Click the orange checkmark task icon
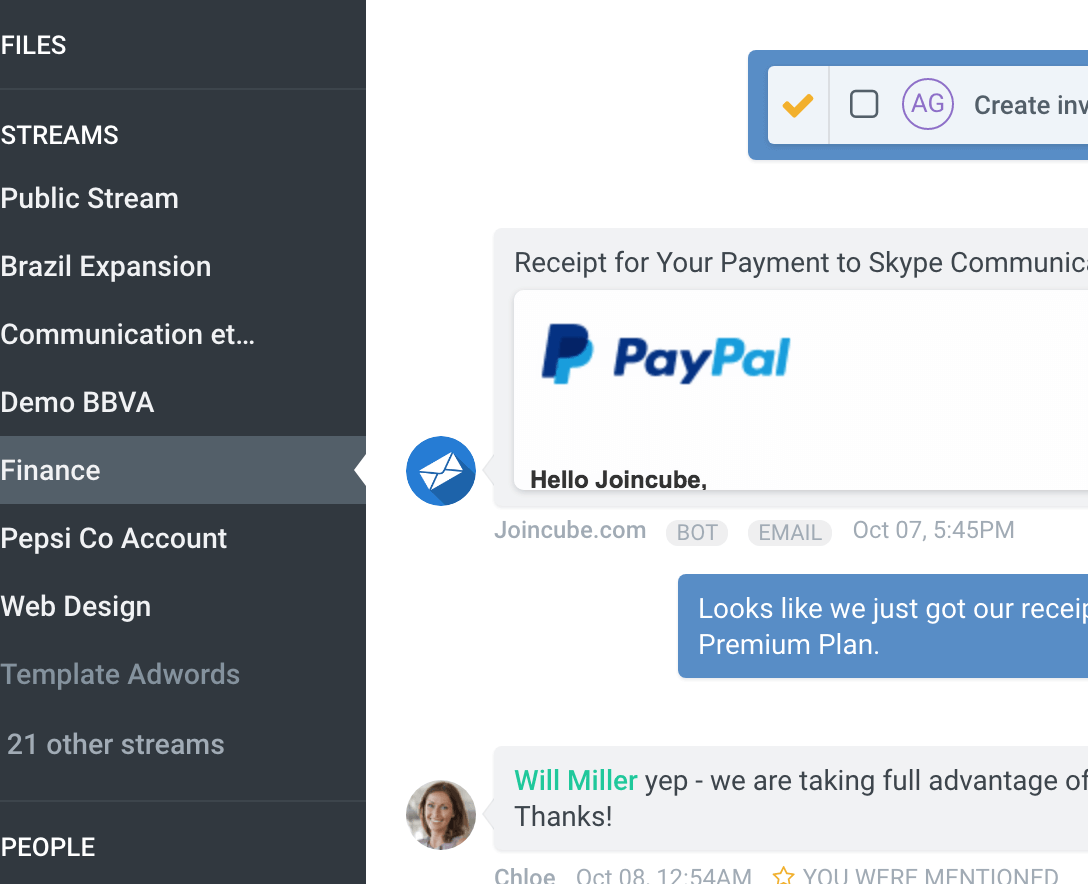This screenshot has height=884, width=1088. click(x=797, y=105)
